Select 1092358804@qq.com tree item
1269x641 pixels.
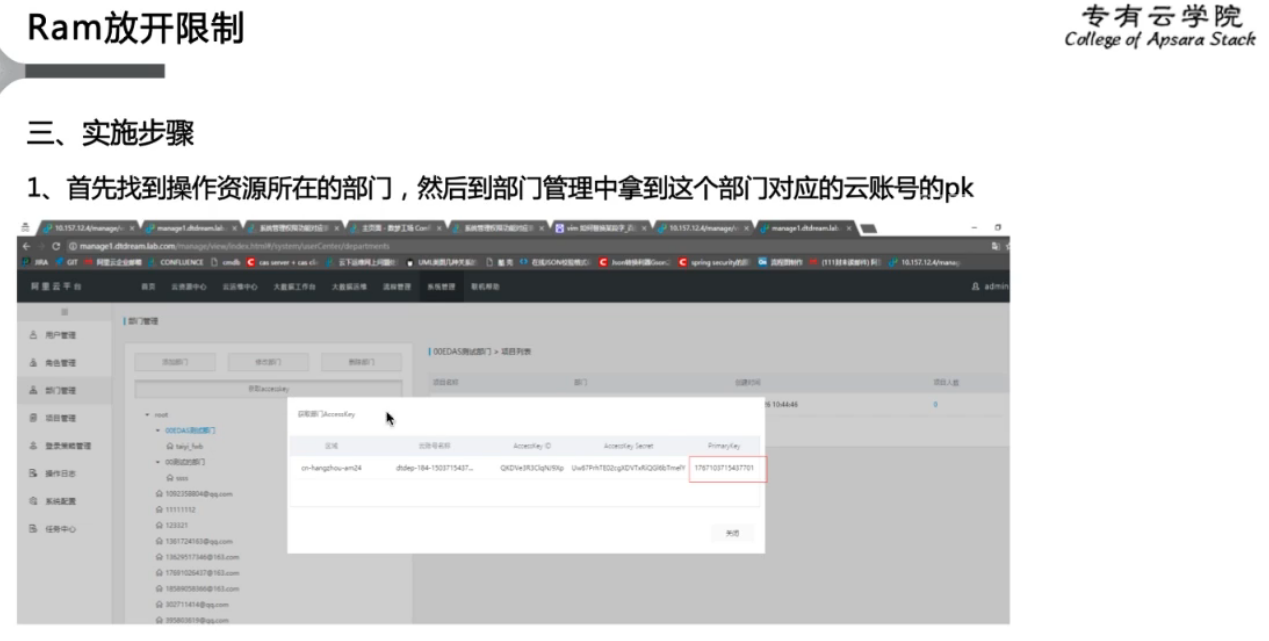point(194,494)
